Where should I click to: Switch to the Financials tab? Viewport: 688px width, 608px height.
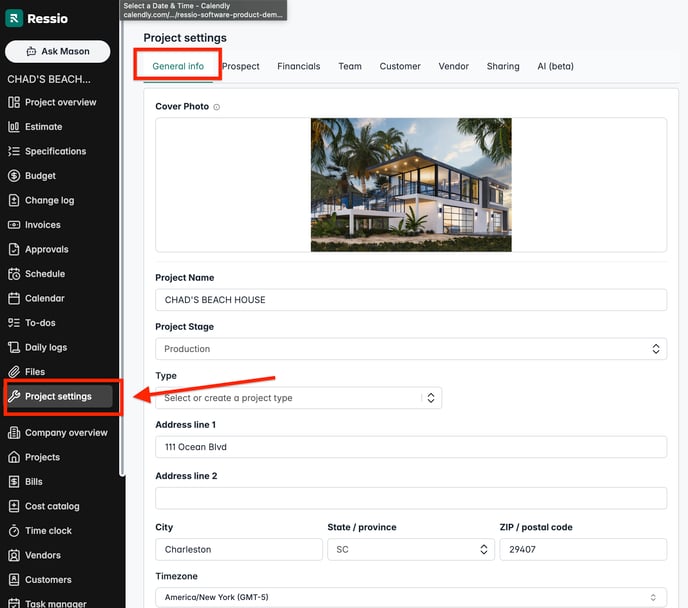[298, 66]
